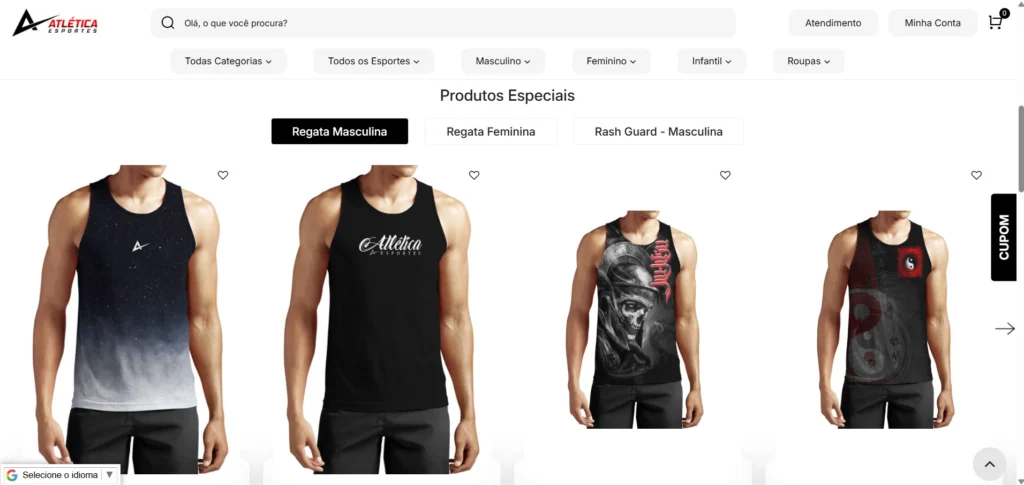Click the back-to-top arrow button

point(989,464)
